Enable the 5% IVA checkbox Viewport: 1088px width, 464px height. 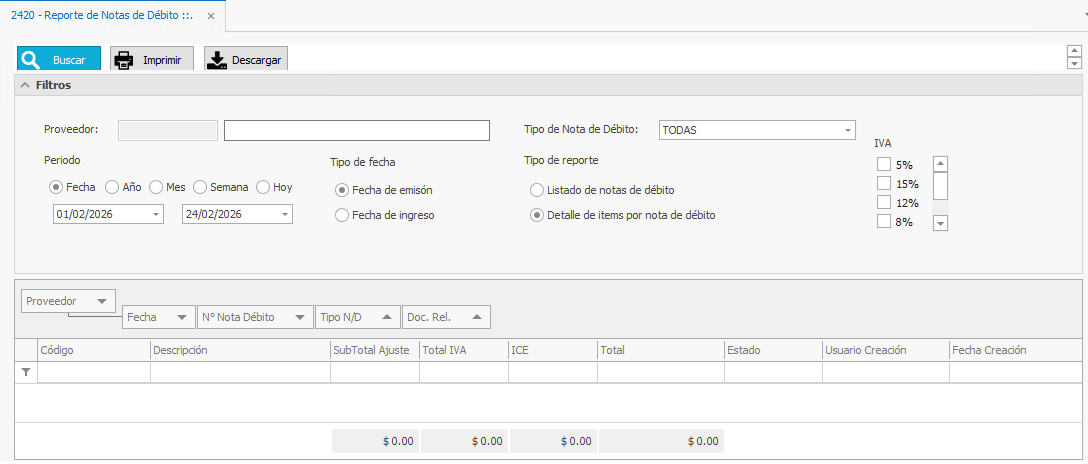(883, 165)
